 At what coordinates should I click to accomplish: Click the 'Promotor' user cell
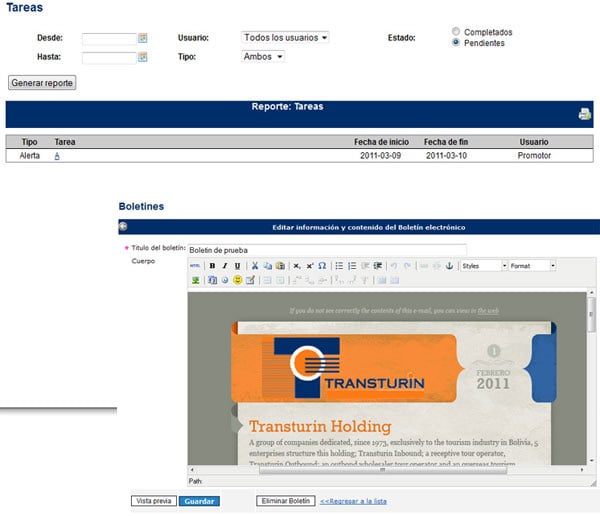coord(534,156)
